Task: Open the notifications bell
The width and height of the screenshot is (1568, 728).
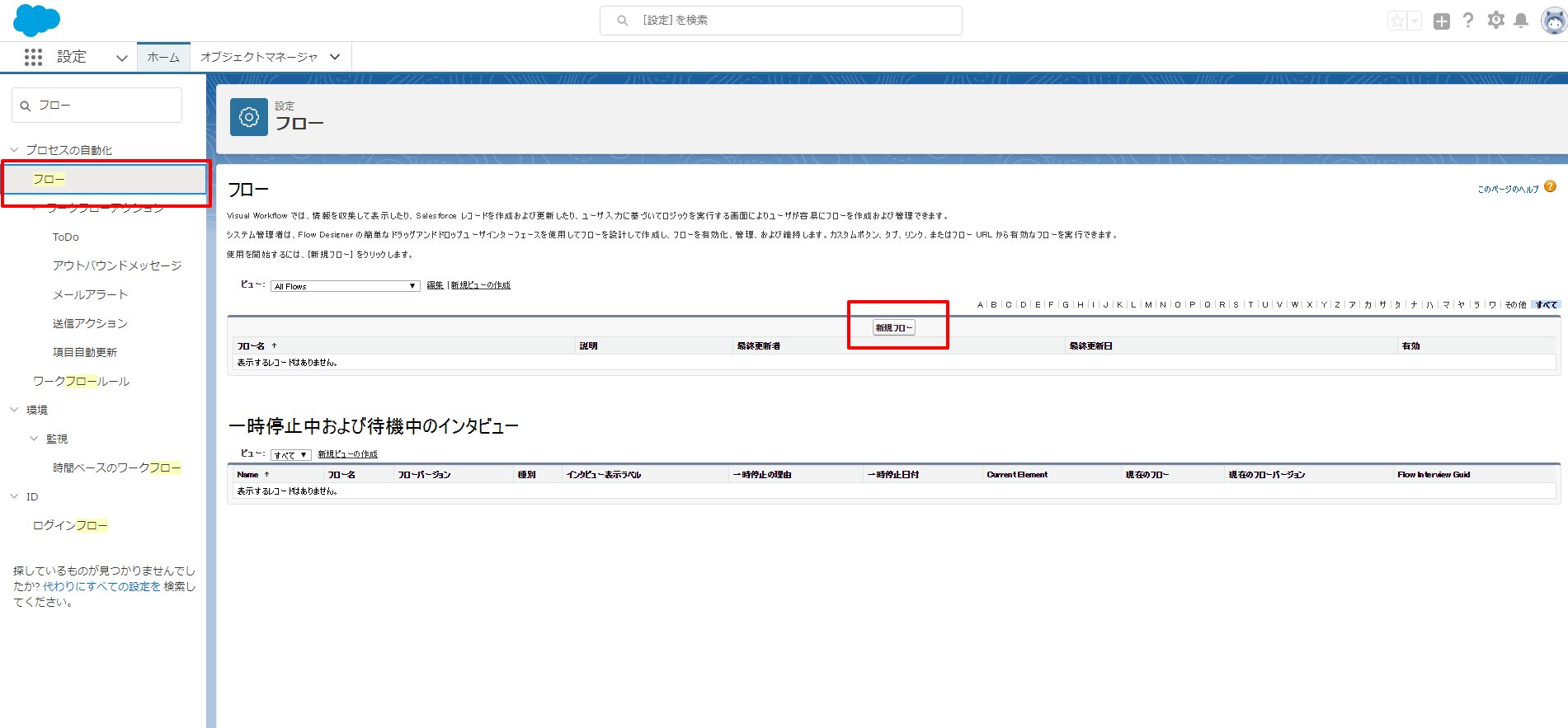Action: (1521, 21)
